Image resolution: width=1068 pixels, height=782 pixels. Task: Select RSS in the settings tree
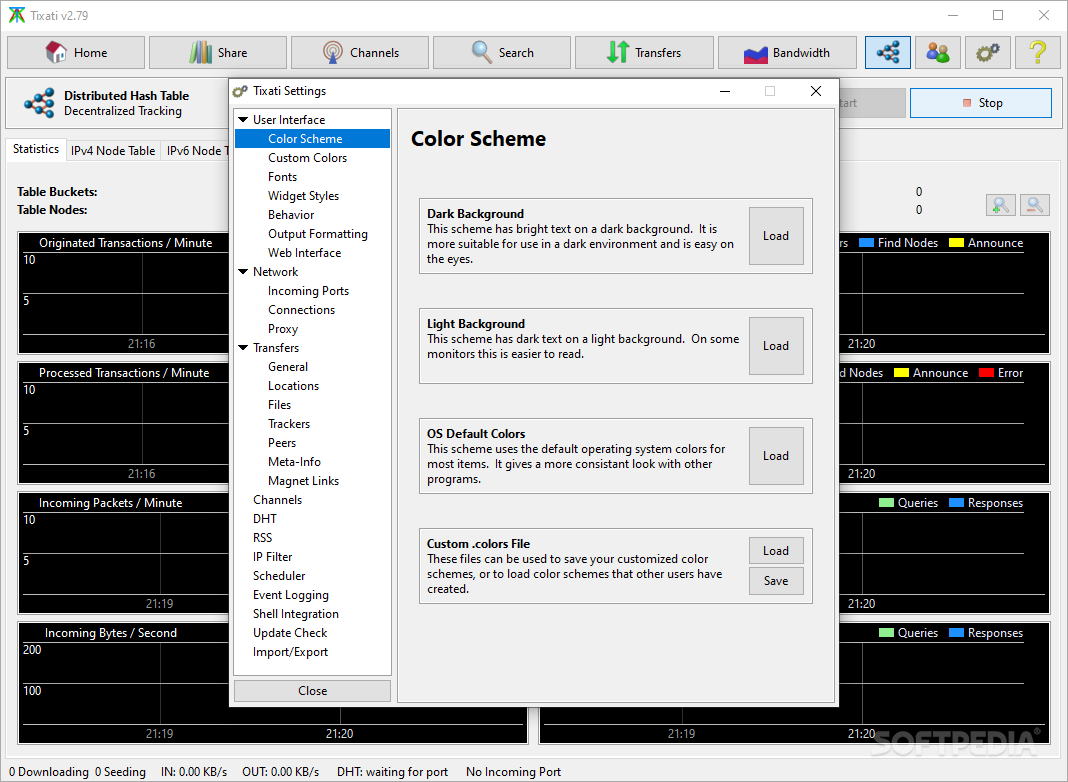pyautogui.click(x=262, y=538)
